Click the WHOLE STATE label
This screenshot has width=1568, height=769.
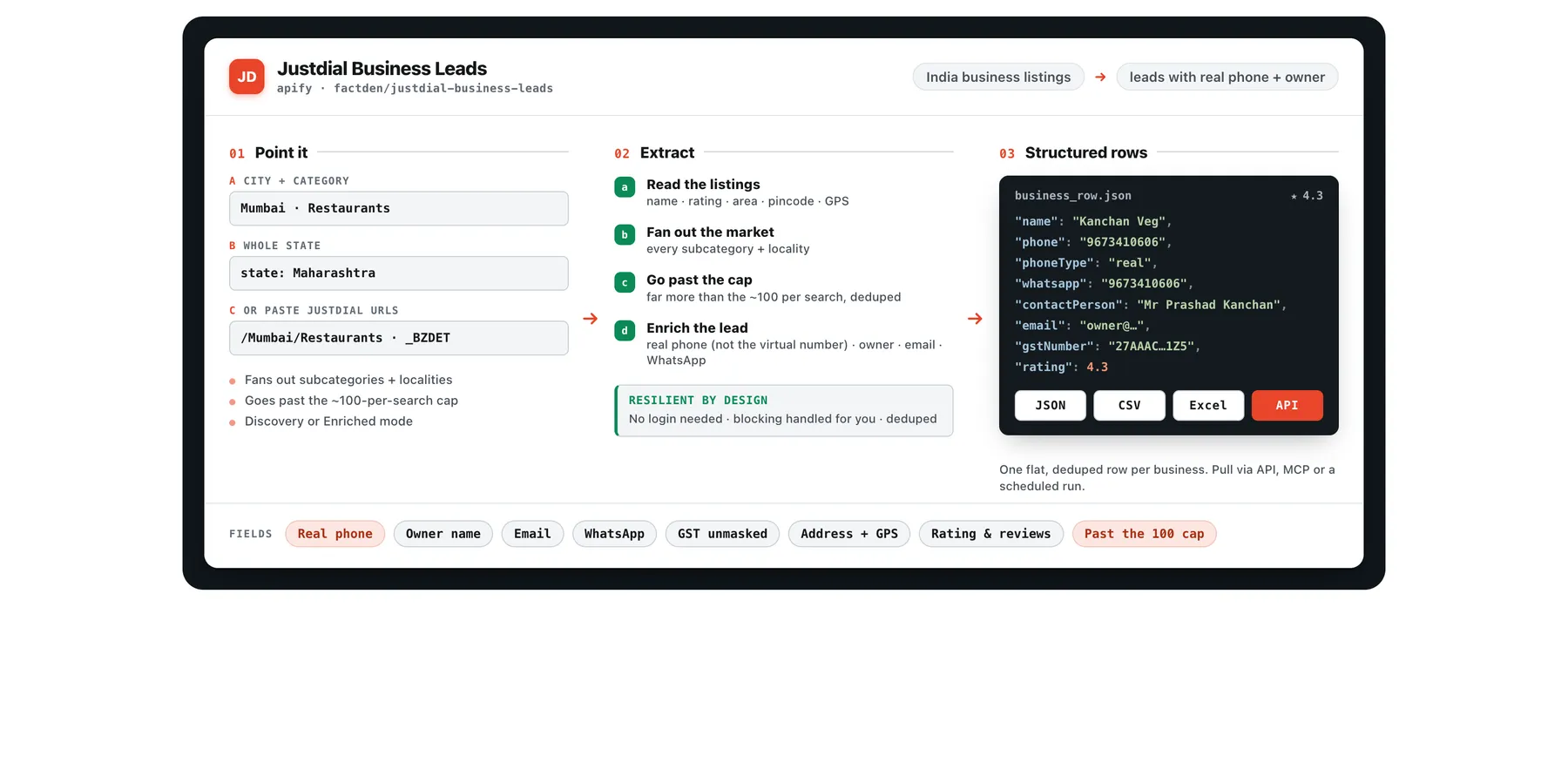pyautogui.click(x=282, y=246)
